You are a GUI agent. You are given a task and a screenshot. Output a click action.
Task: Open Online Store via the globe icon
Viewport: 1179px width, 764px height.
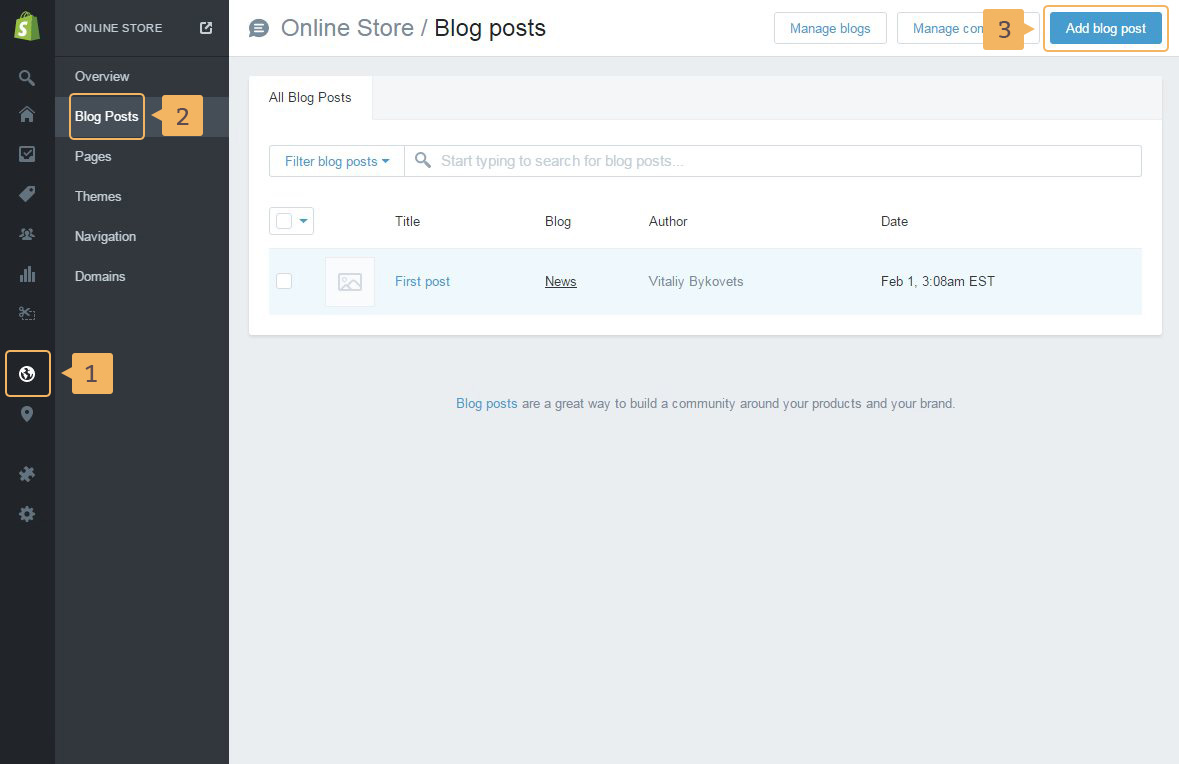click(27, 374)
